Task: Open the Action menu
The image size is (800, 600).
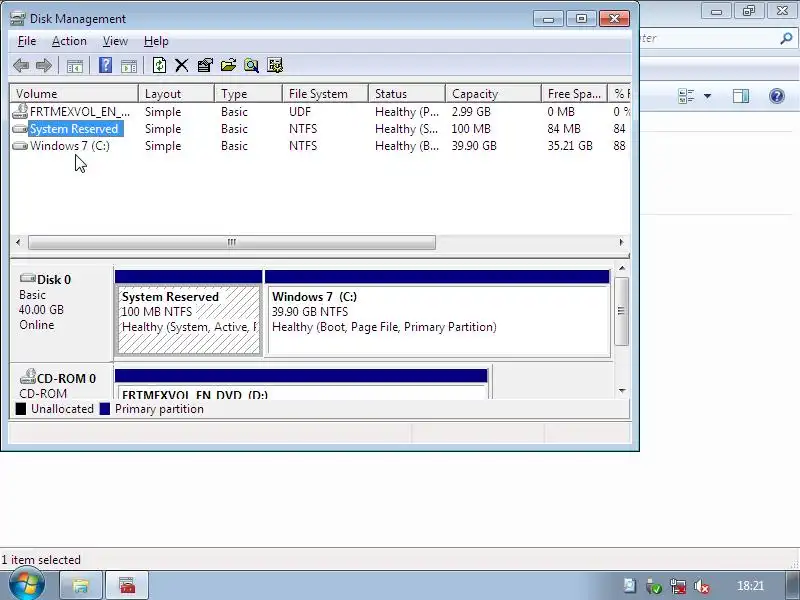Action: tap(69, 41)
